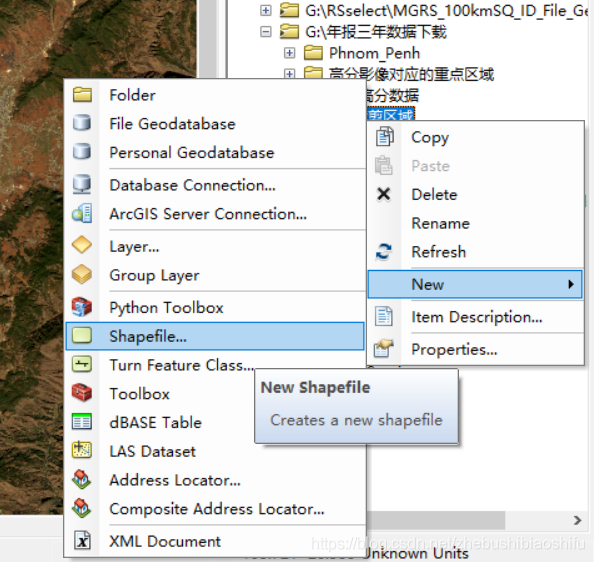Open the New submenu arrow
The image size is (594, 562).
click(571, 284)
